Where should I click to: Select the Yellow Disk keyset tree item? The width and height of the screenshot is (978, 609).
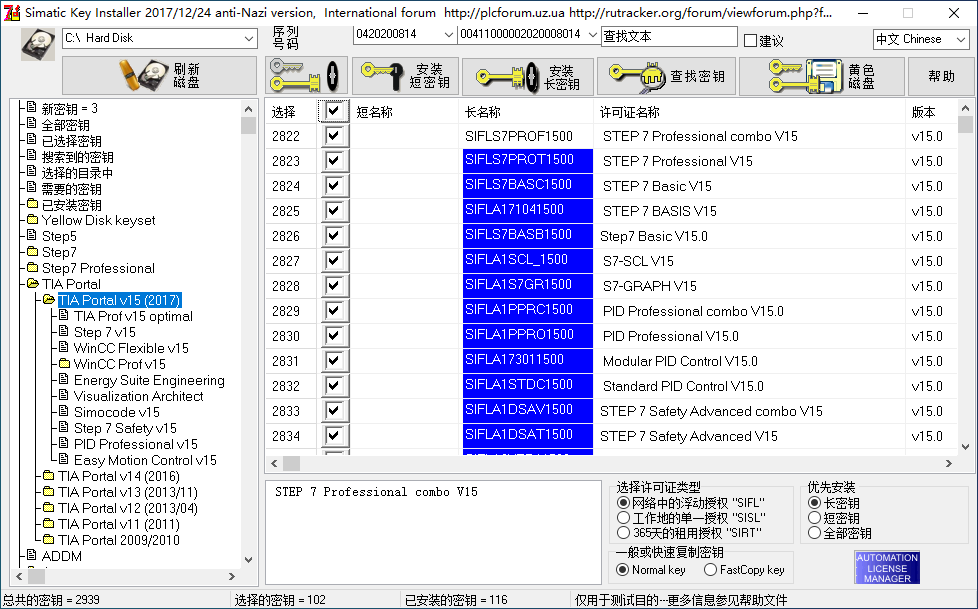(99, 220)
